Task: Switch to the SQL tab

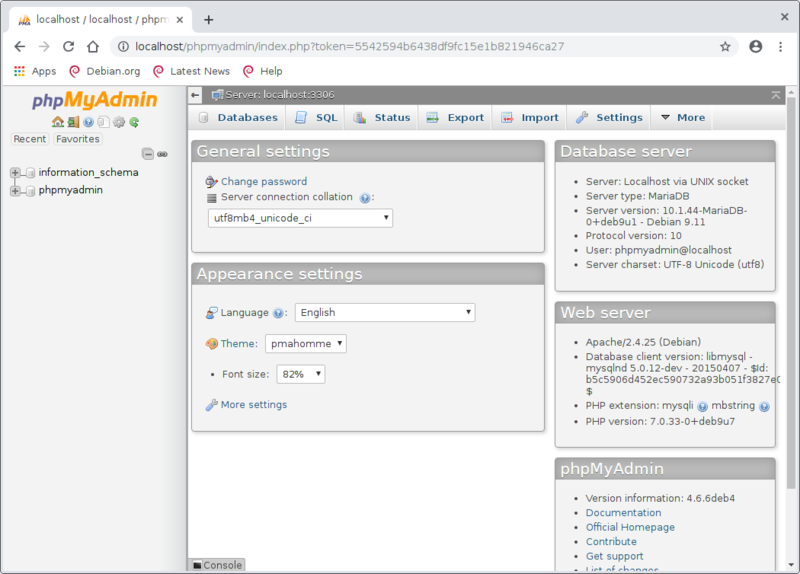Action: 316,118
